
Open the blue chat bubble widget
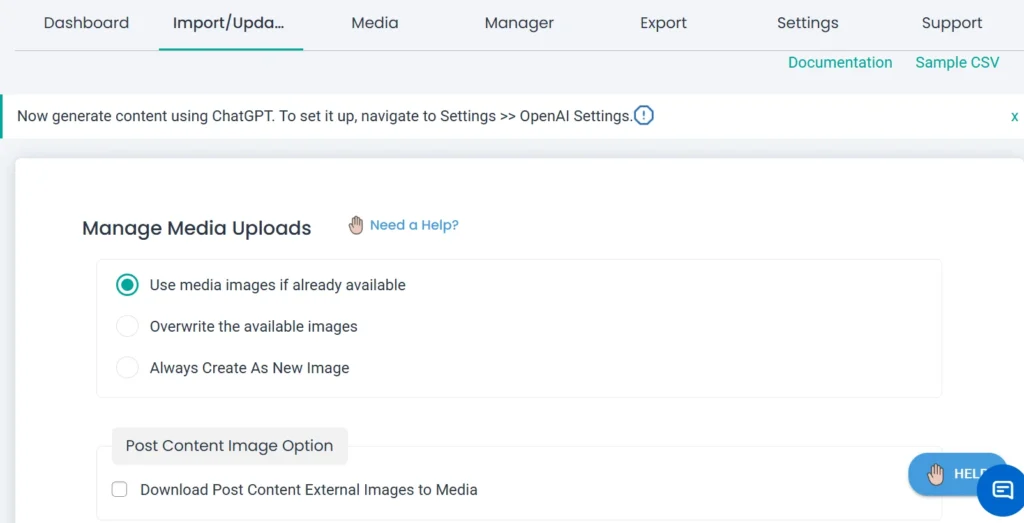click(x=1001, y=490)
